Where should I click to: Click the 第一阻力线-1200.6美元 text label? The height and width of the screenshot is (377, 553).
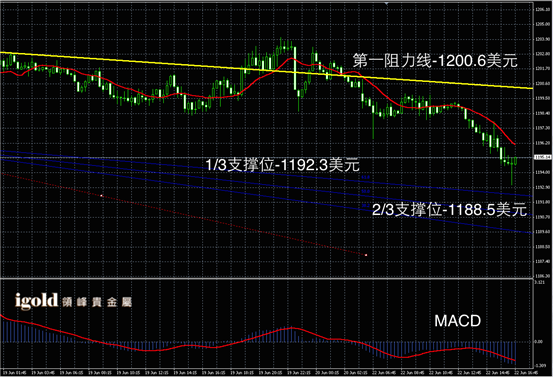[x=435, y=61]
